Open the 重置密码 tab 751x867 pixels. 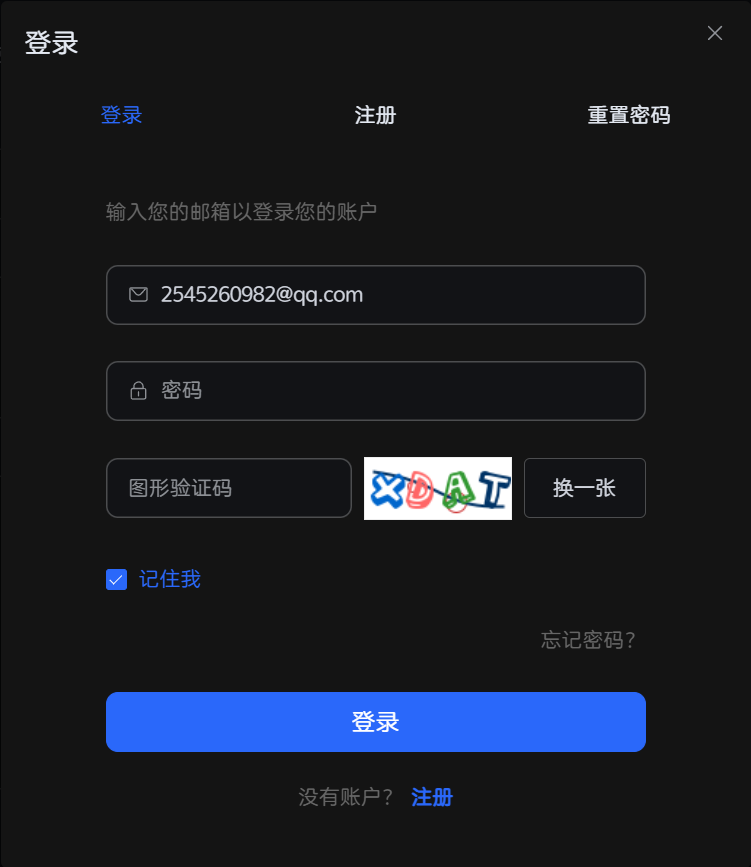coord(629,115)
